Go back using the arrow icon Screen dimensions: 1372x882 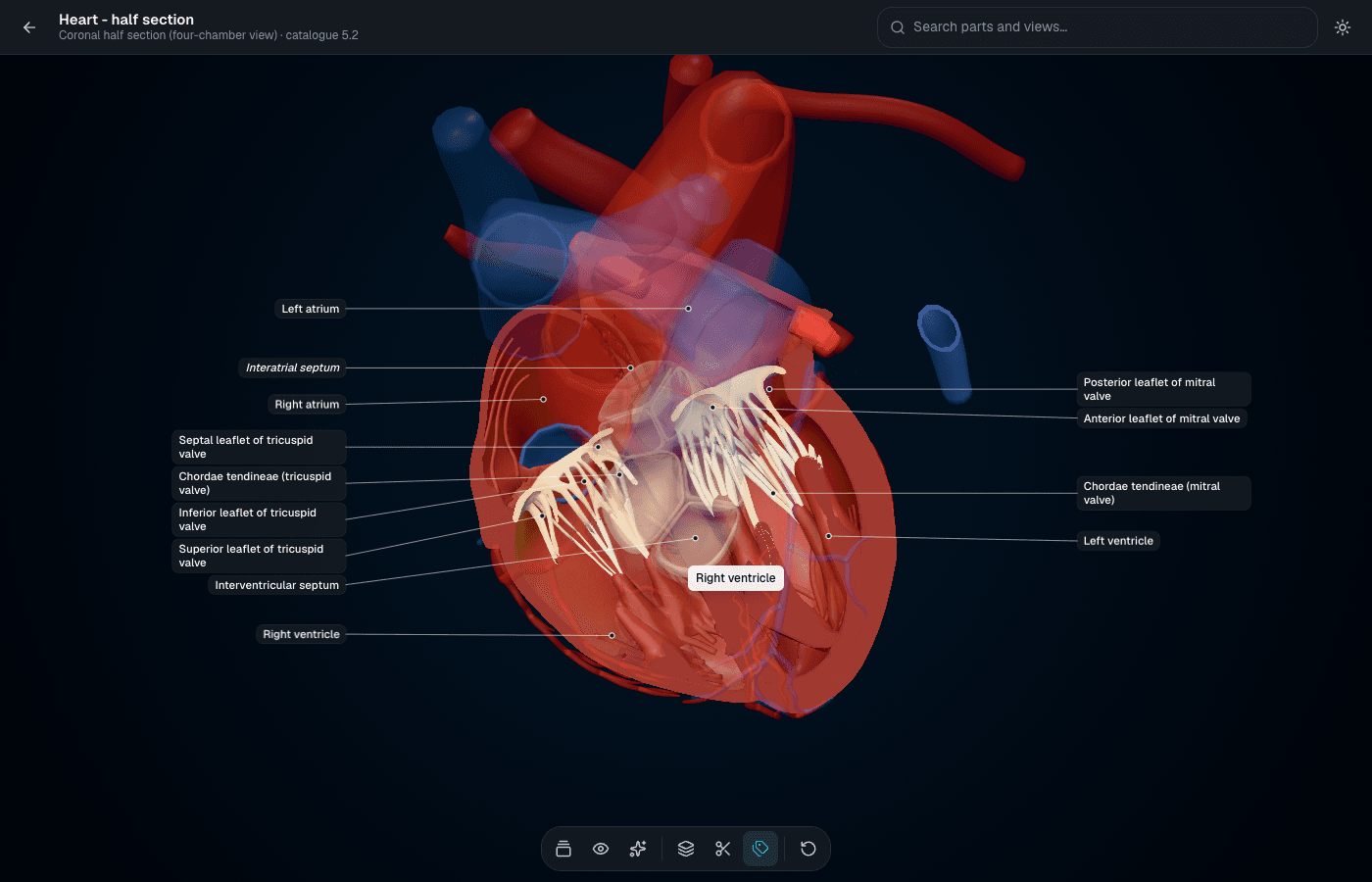coord(29,27)
